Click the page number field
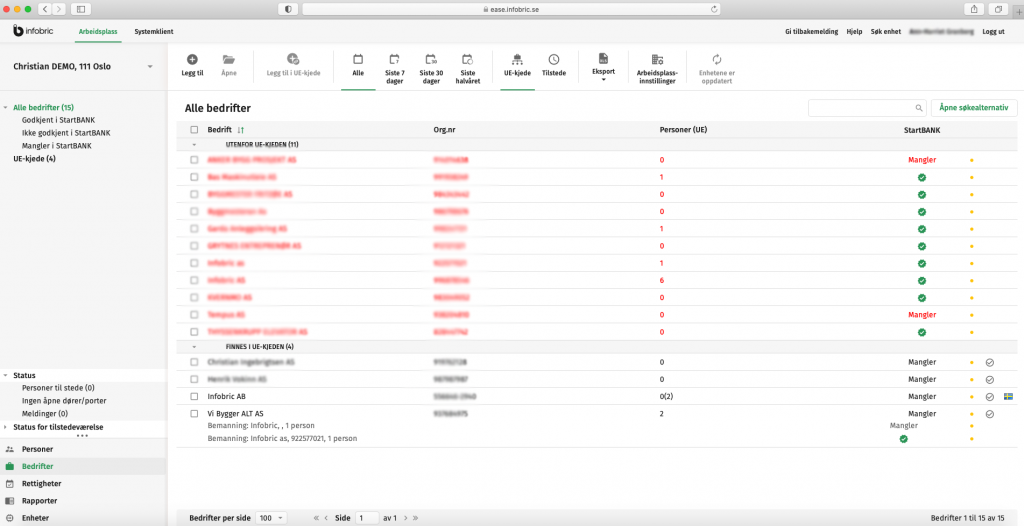 [x=367, y=518]
